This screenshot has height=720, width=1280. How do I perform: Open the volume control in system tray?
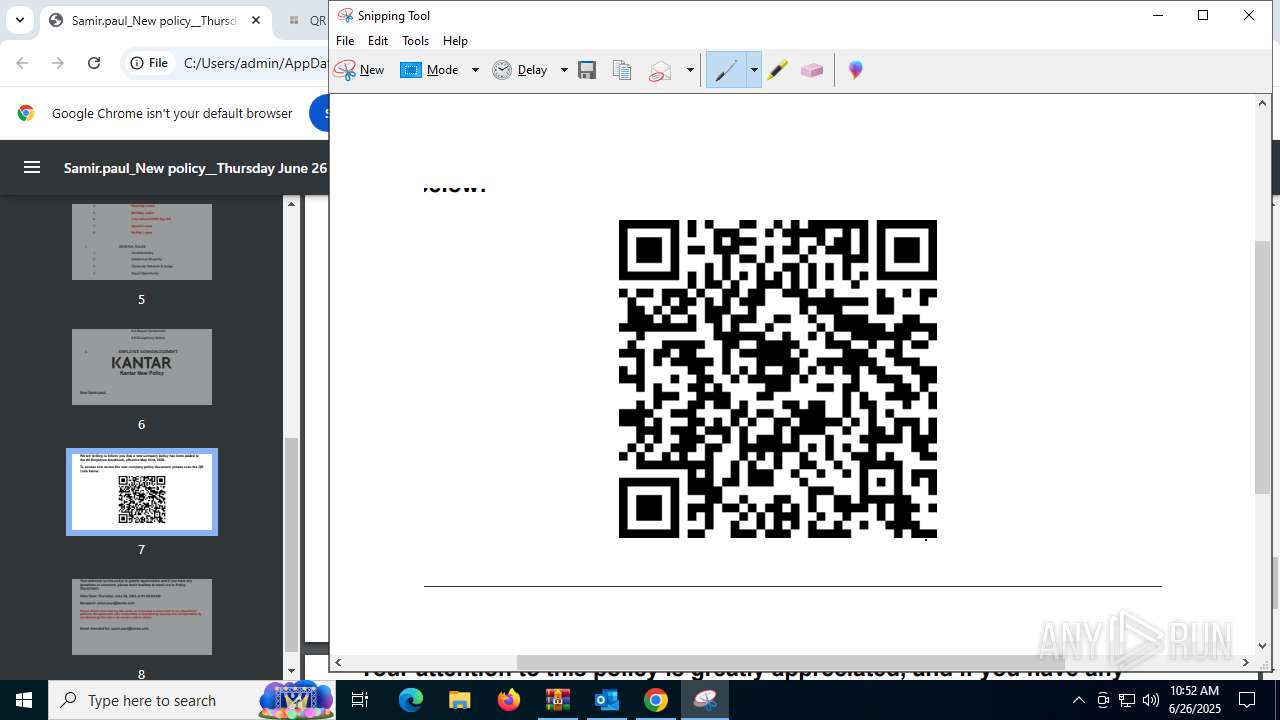[x=1150, y=700]
